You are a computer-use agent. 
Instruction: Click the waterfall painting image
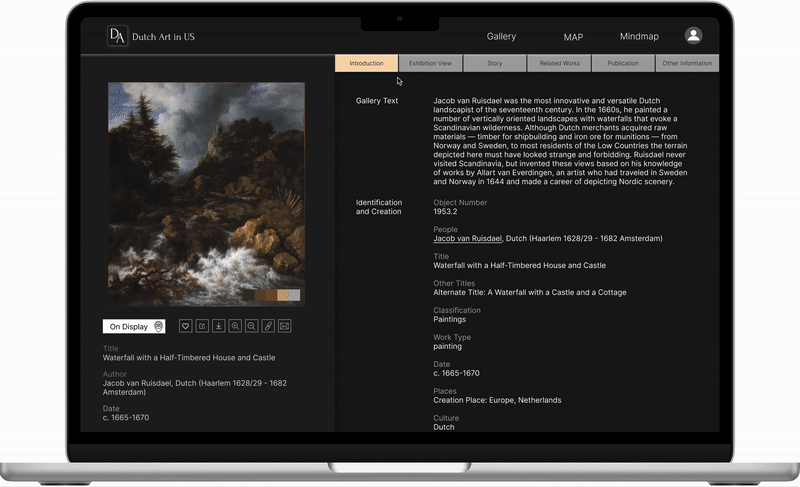pyautogui.click(x=206, y=194)
